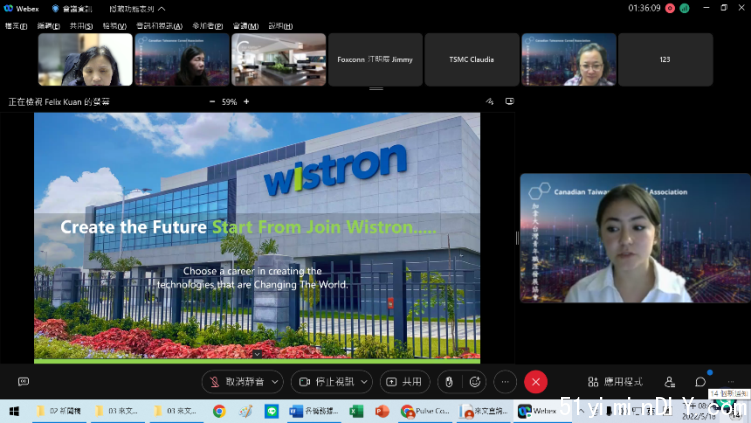The height and width of the screenshot is (423, 751).
Task: Click the shared content layout icon
Action: point(510,102)
